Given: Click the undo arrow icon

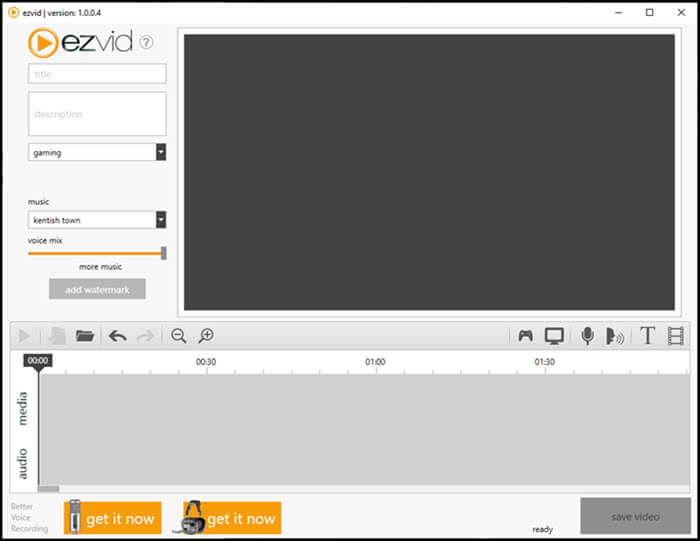Looking at the screenshot, I should click(x=117, y=336).
